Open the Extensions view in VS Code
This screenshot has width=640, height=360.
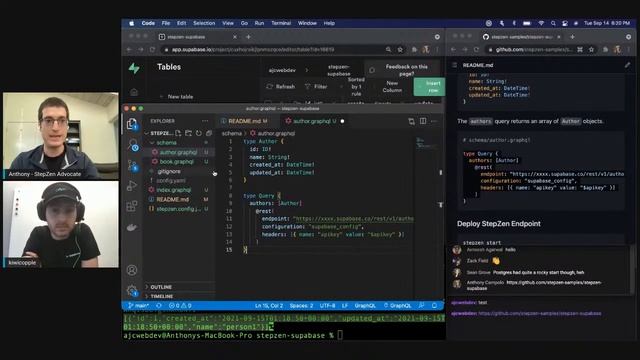(x=132, y=206)
